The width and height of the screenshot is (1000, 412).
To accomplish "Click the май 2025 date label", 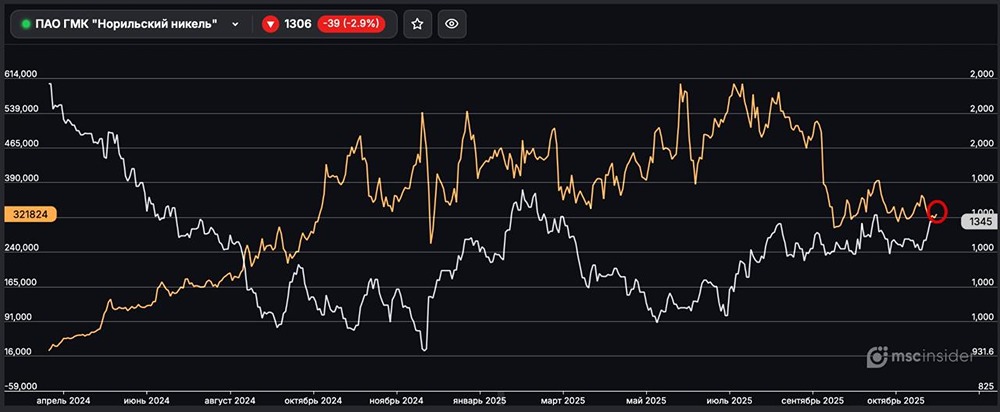I will (x=645, y=401).
